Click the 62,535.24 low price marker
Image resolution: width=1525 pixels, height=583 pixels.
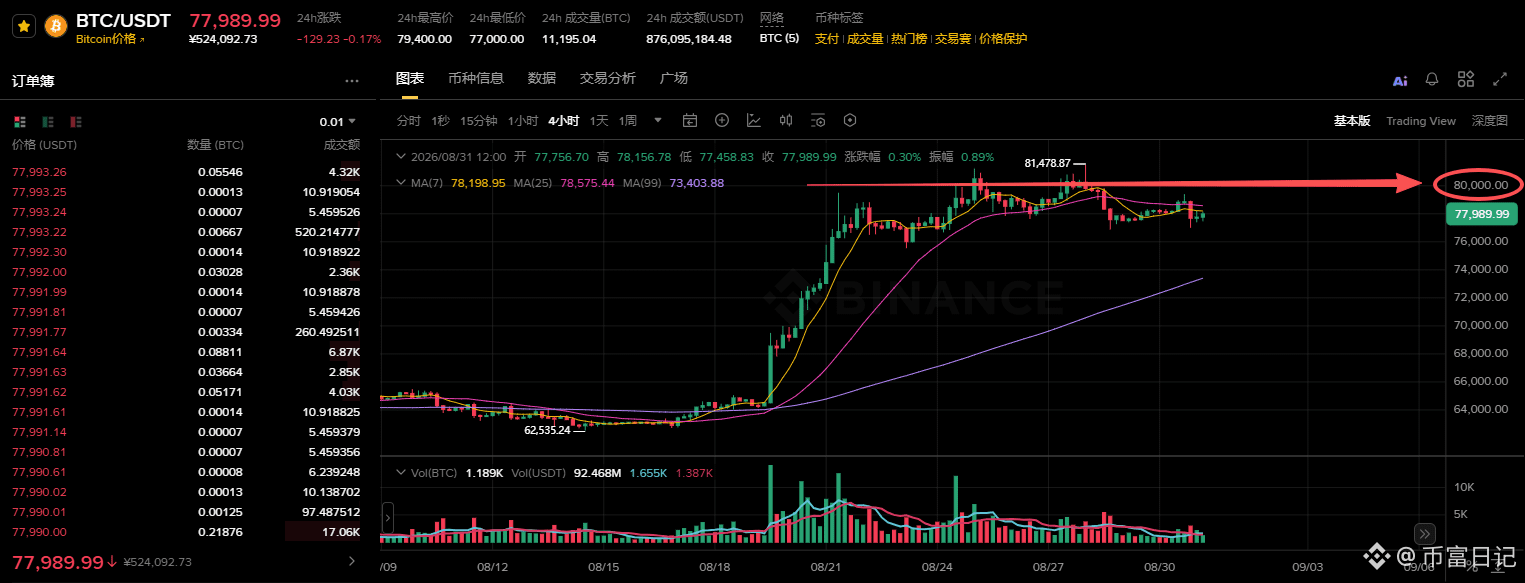pyautogui.click(x=547, y=430)
